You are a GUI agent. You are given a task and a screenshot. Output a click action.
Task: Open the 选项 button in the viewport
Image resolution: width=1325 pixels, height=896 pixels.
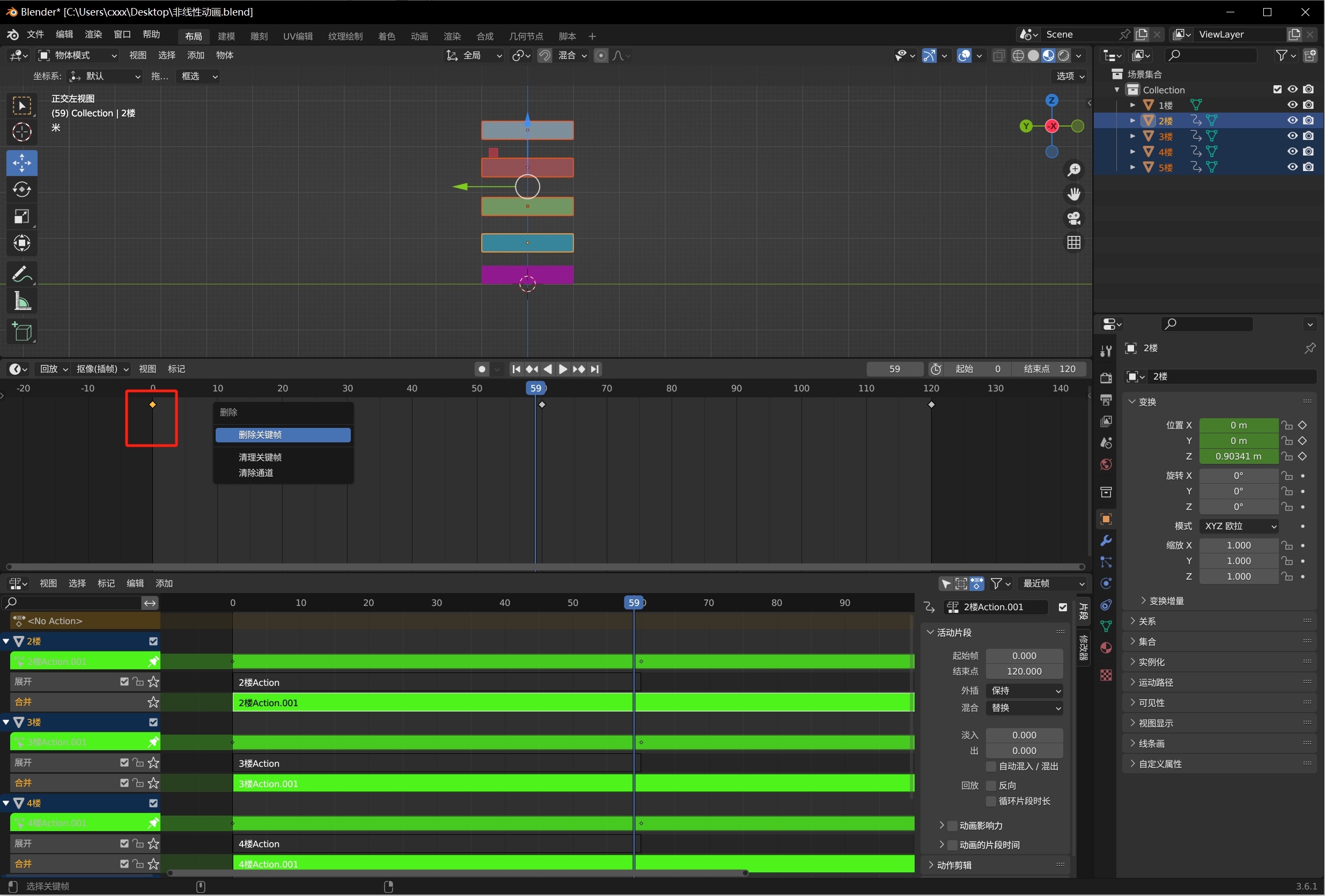[x=1070, y=76]
